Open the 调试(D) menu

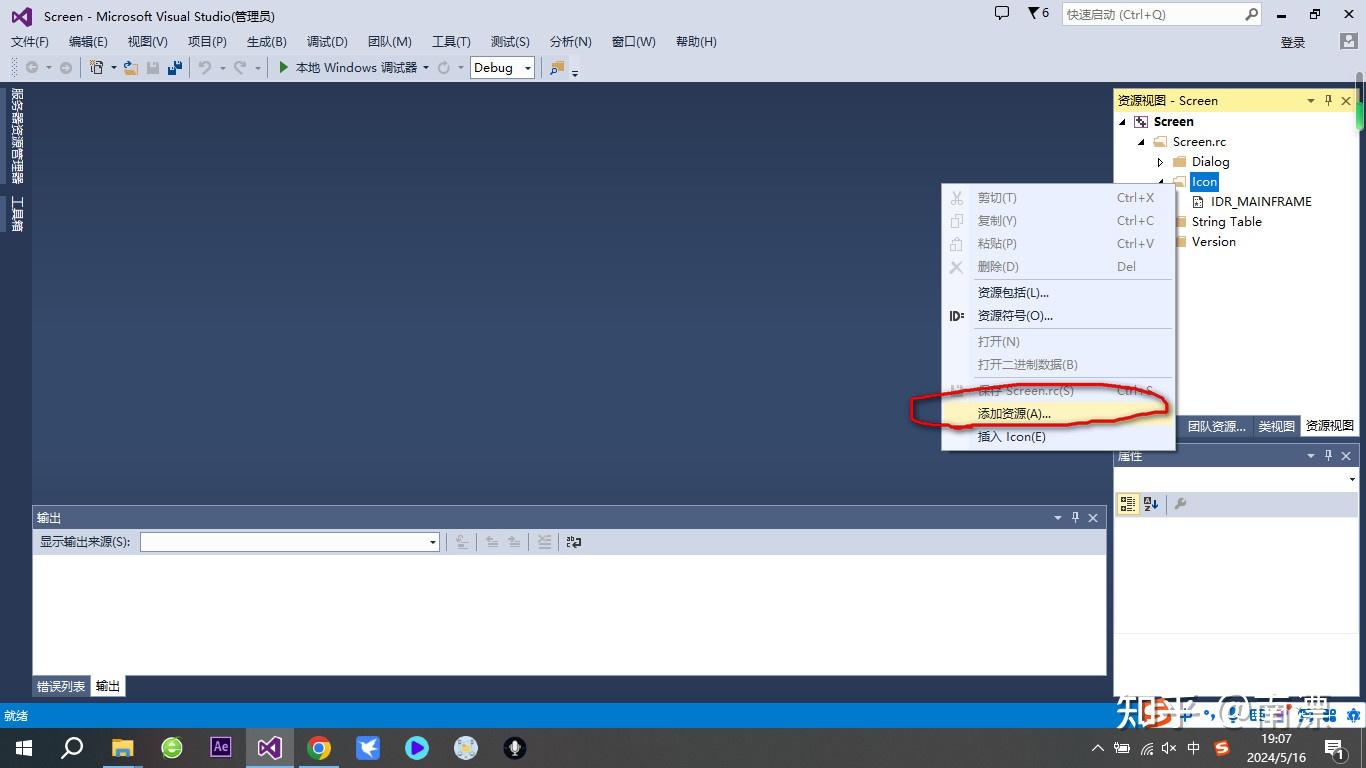327,42
